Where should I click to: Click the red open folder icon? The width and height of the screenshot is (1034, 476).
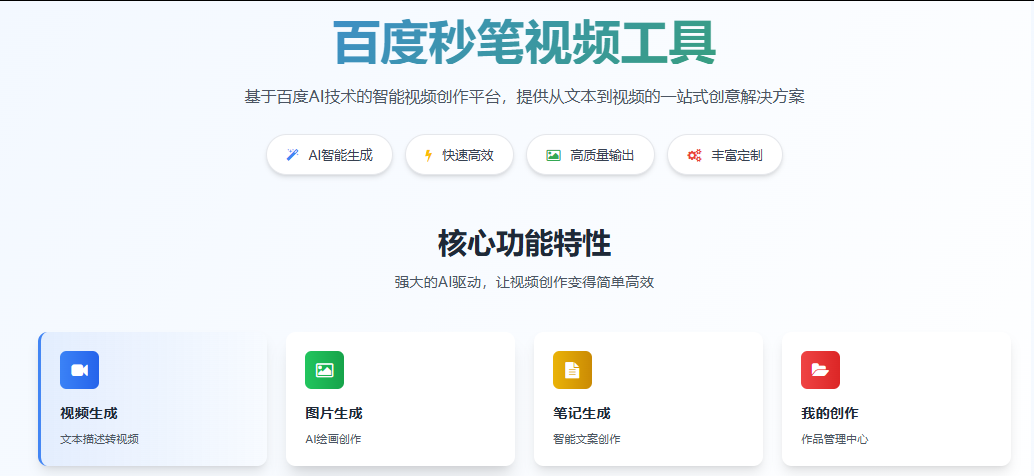[820, 370]
